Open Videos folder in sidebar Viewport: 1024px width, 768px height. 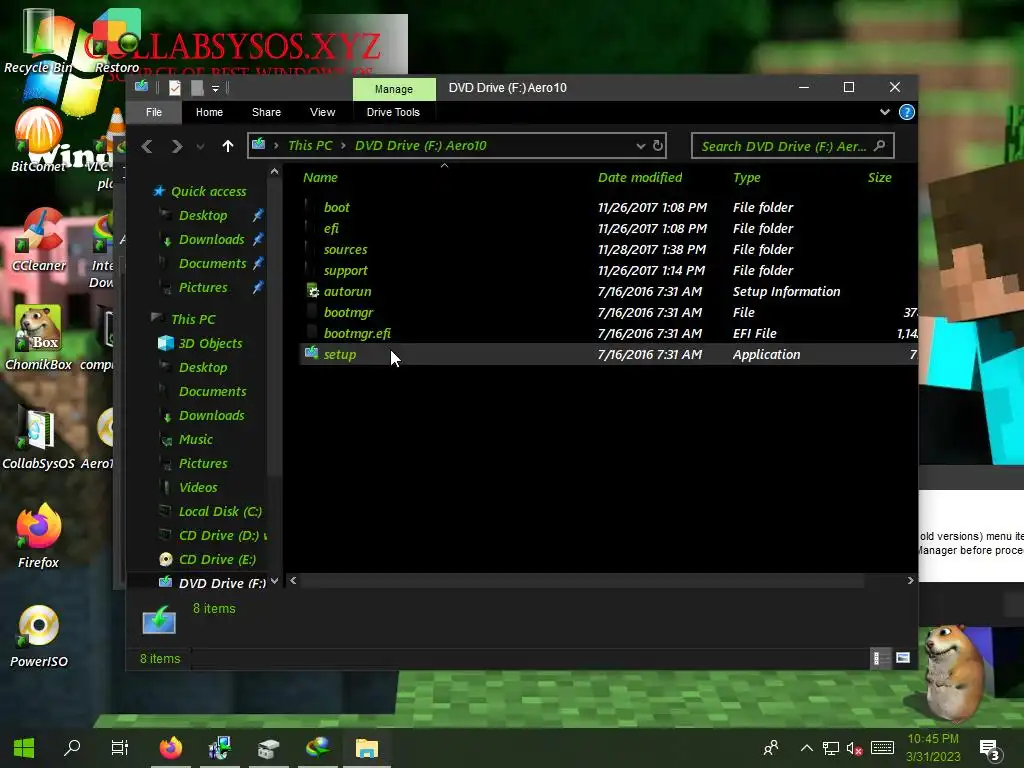[x=198, y=488]
